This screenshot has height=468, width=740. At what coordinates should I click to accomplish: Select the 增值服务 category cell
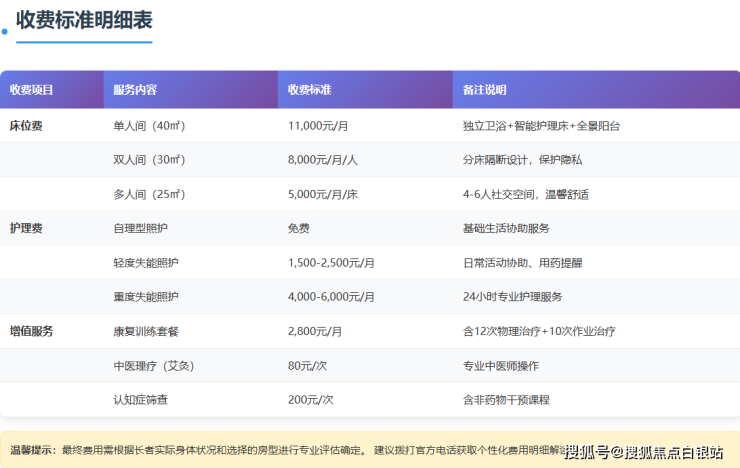(31, 331)
